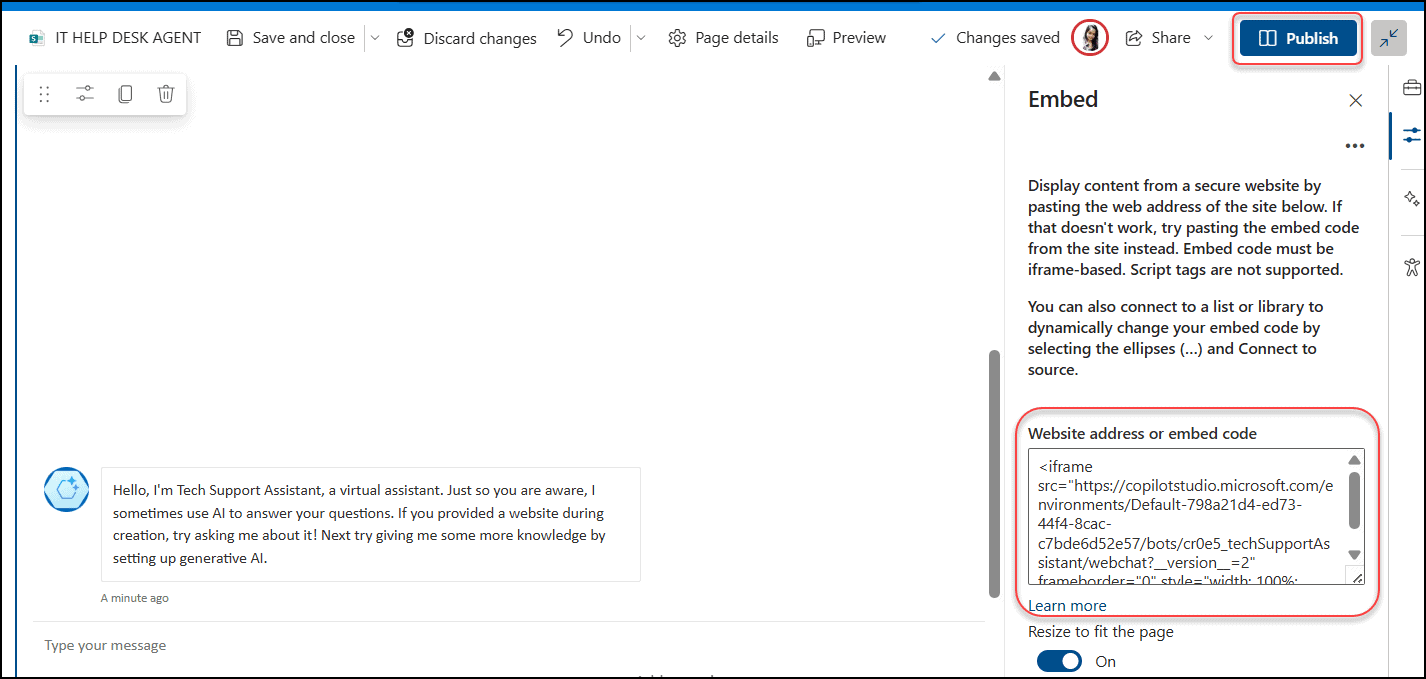The width and height of the screenshot is (1426, 679).
Task: Expand the Save and close dropdown arrow
Action: (x=375, y=38)
